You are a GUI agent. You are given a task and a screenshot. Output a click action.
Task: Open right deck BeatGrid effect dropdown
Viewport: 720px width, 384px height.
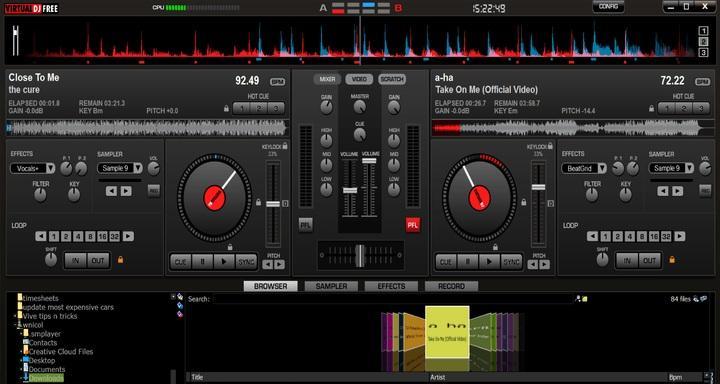tap(602, 168)
